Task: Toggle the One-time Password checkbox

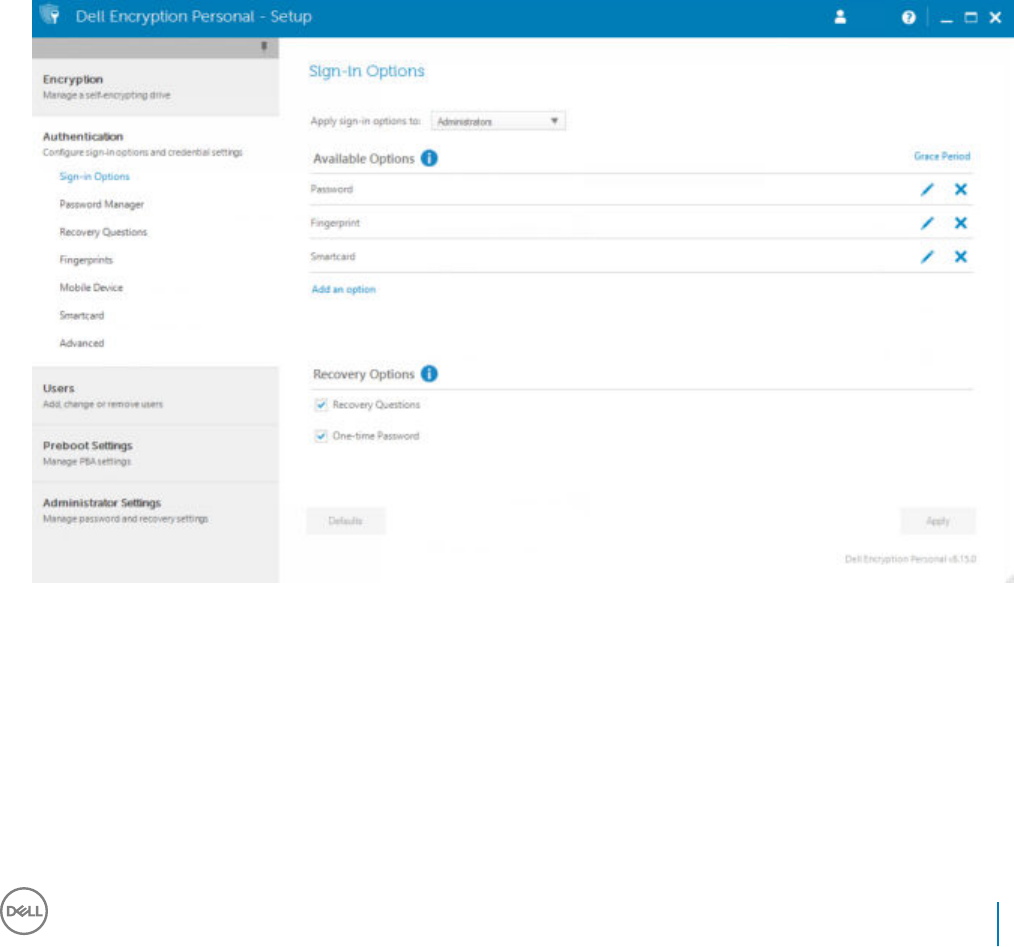Action: click(321, 436)
